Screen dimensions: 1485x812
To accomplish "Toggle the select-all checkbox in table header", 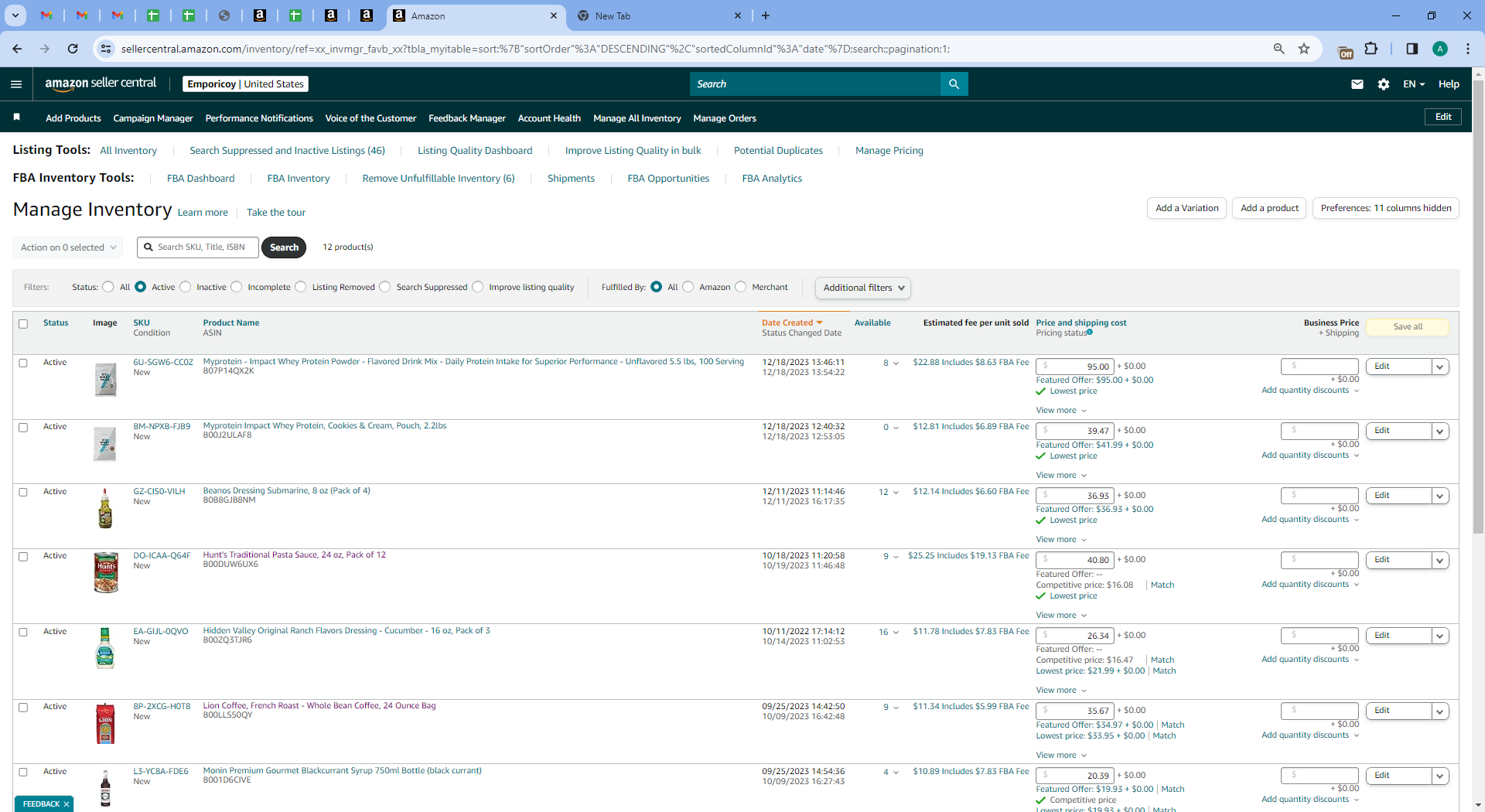I will tap(23, 324).
